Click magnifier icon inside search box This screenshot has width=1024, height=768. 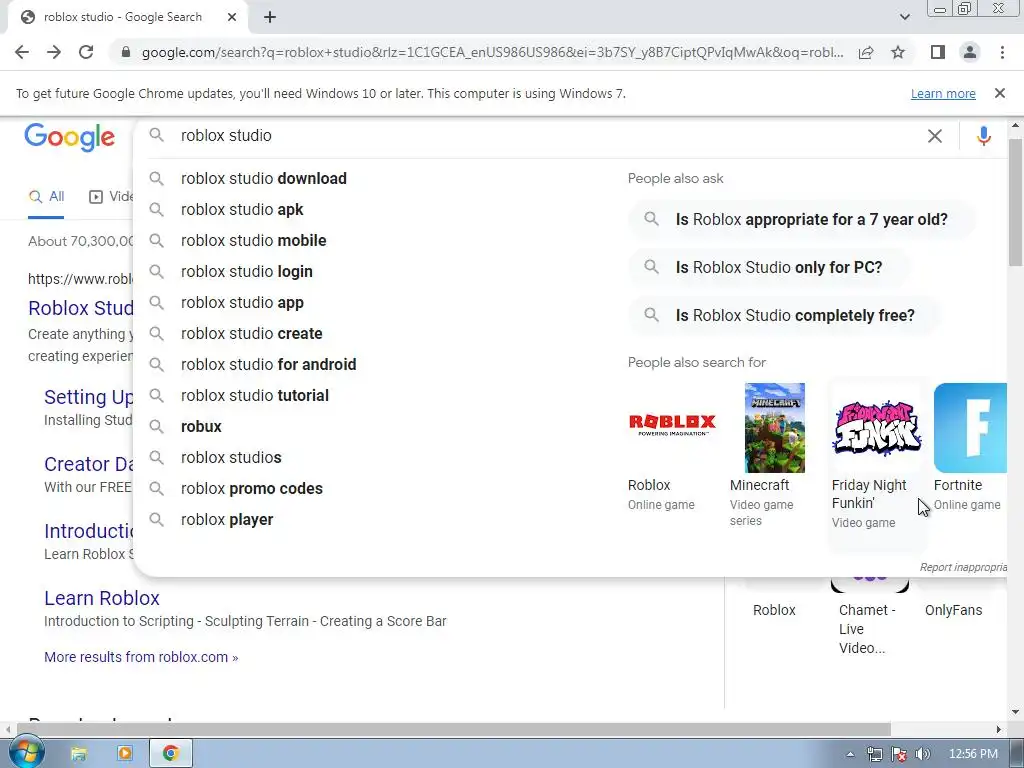tap(156, 135)
